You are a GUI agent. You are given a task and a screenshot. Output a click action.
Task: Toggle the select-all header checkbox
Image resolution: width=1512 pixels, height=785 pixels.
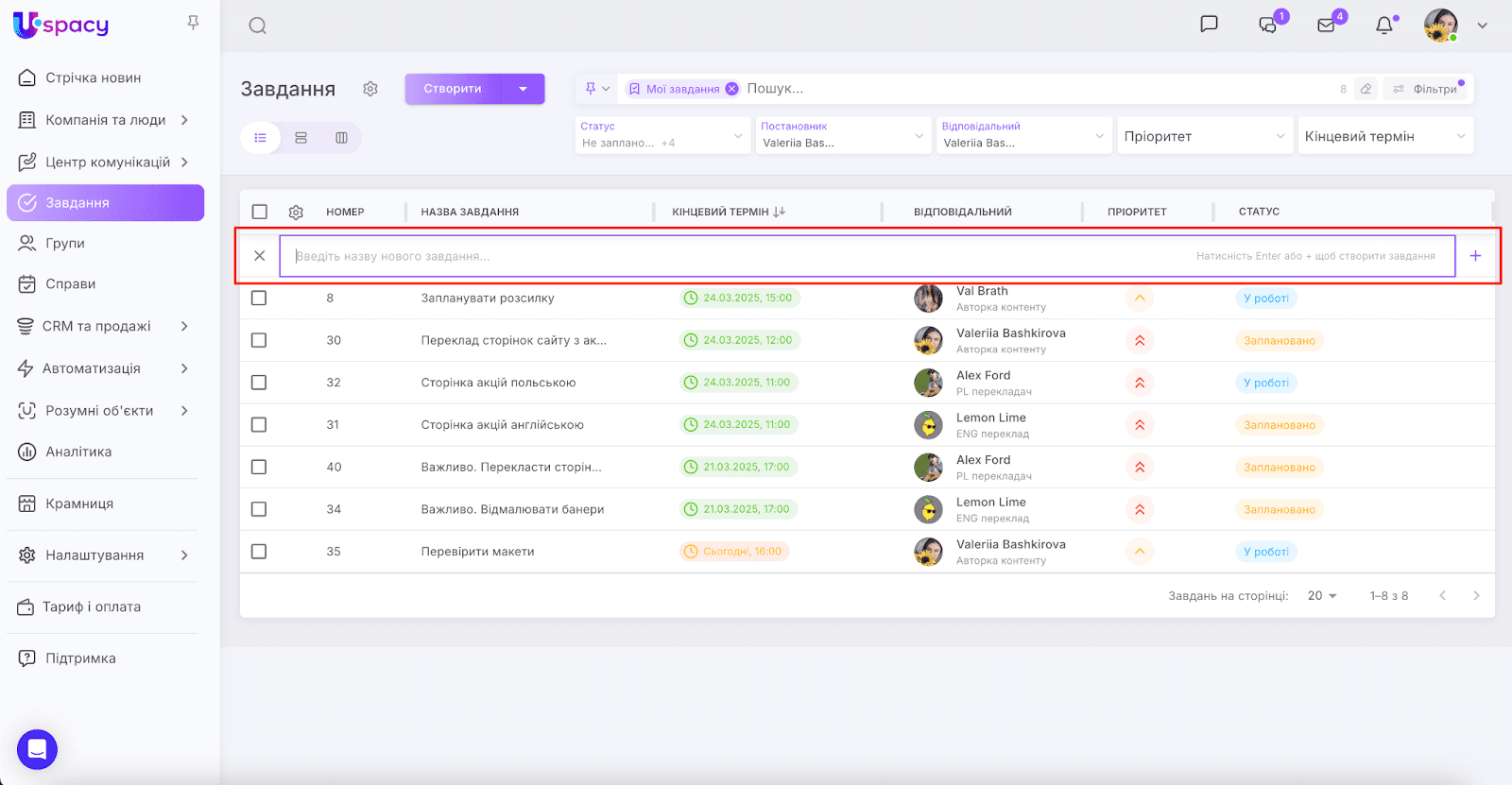(260, 213)
